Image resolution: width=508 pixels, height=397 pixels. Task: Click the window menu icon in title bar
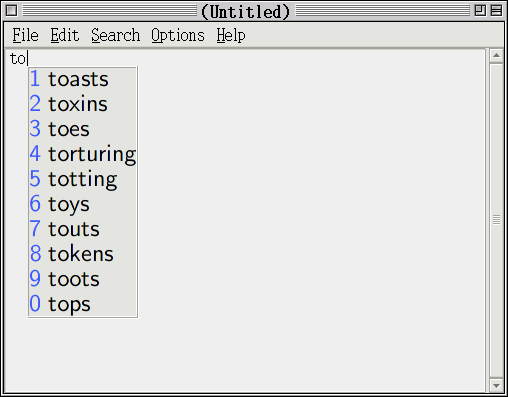pos(12,11)
